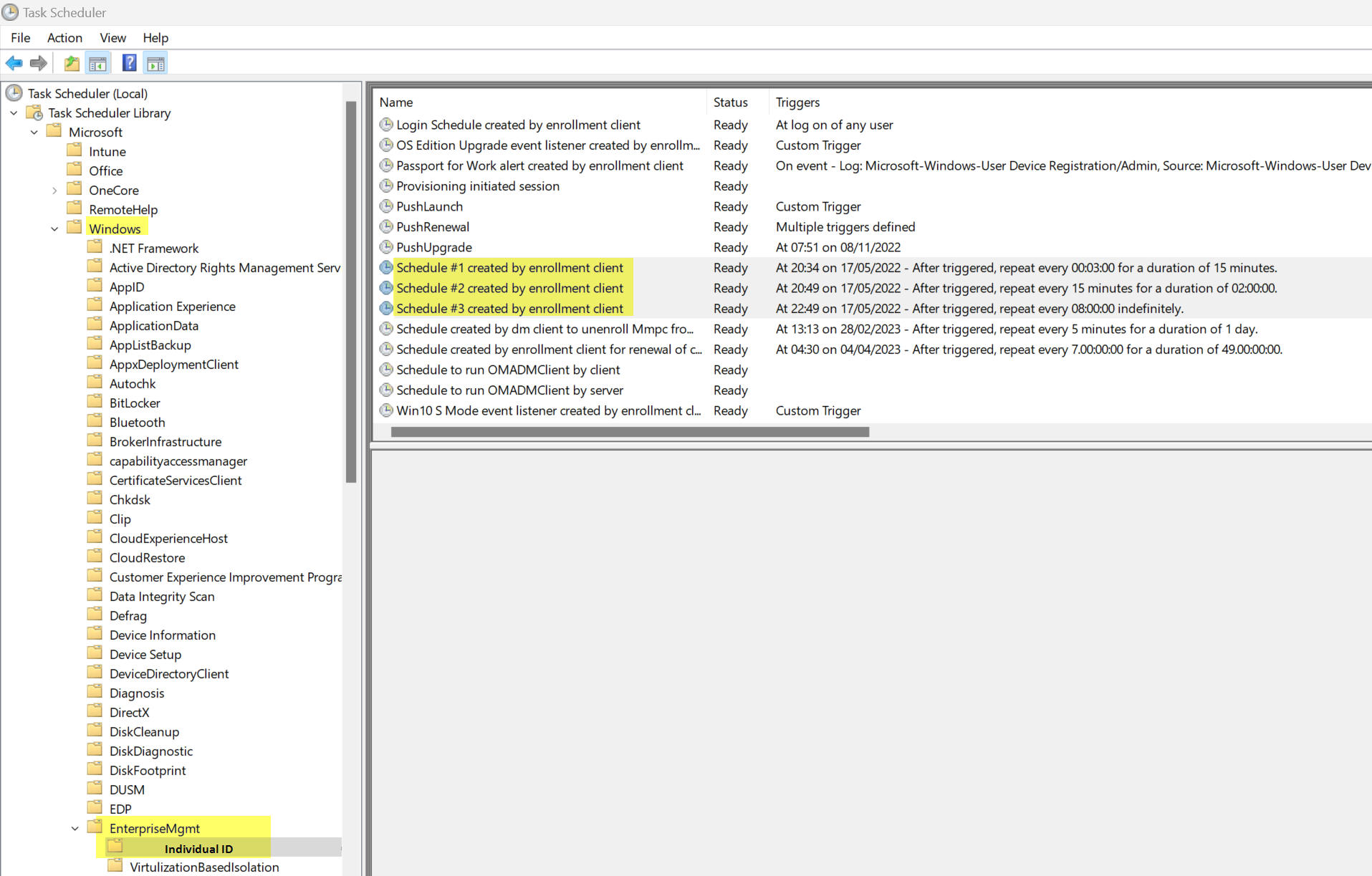The image size is (1372, 876).
Task: Sort tasks by the Name column header
Action: pos(397,102)
